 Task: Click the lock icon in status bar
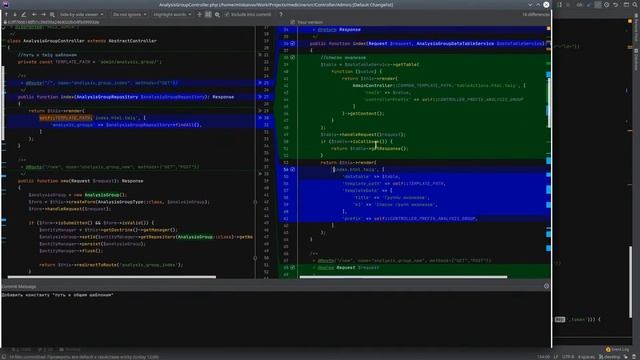point(626,357)
